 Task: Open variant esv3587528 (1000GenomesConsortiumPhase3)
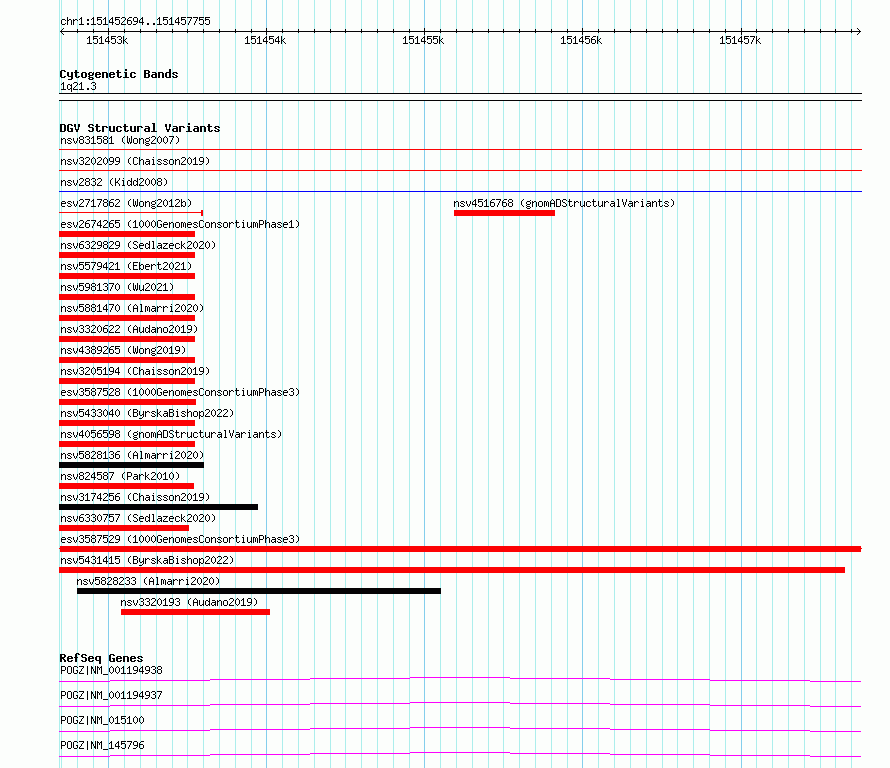coord(180,392)
